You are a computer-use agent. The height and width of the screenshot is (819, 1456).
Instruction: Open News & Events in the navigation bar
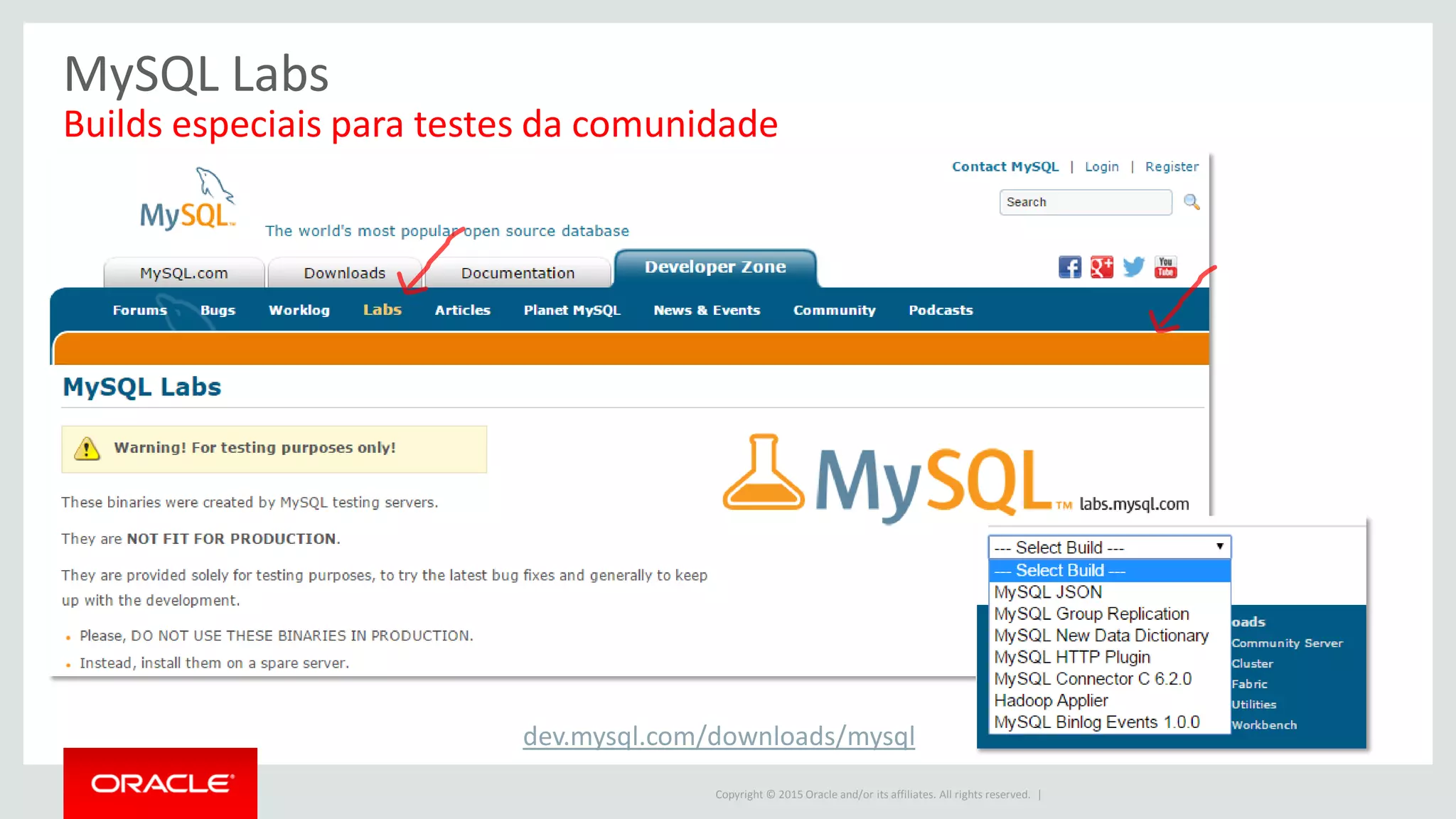coord(707,311)
